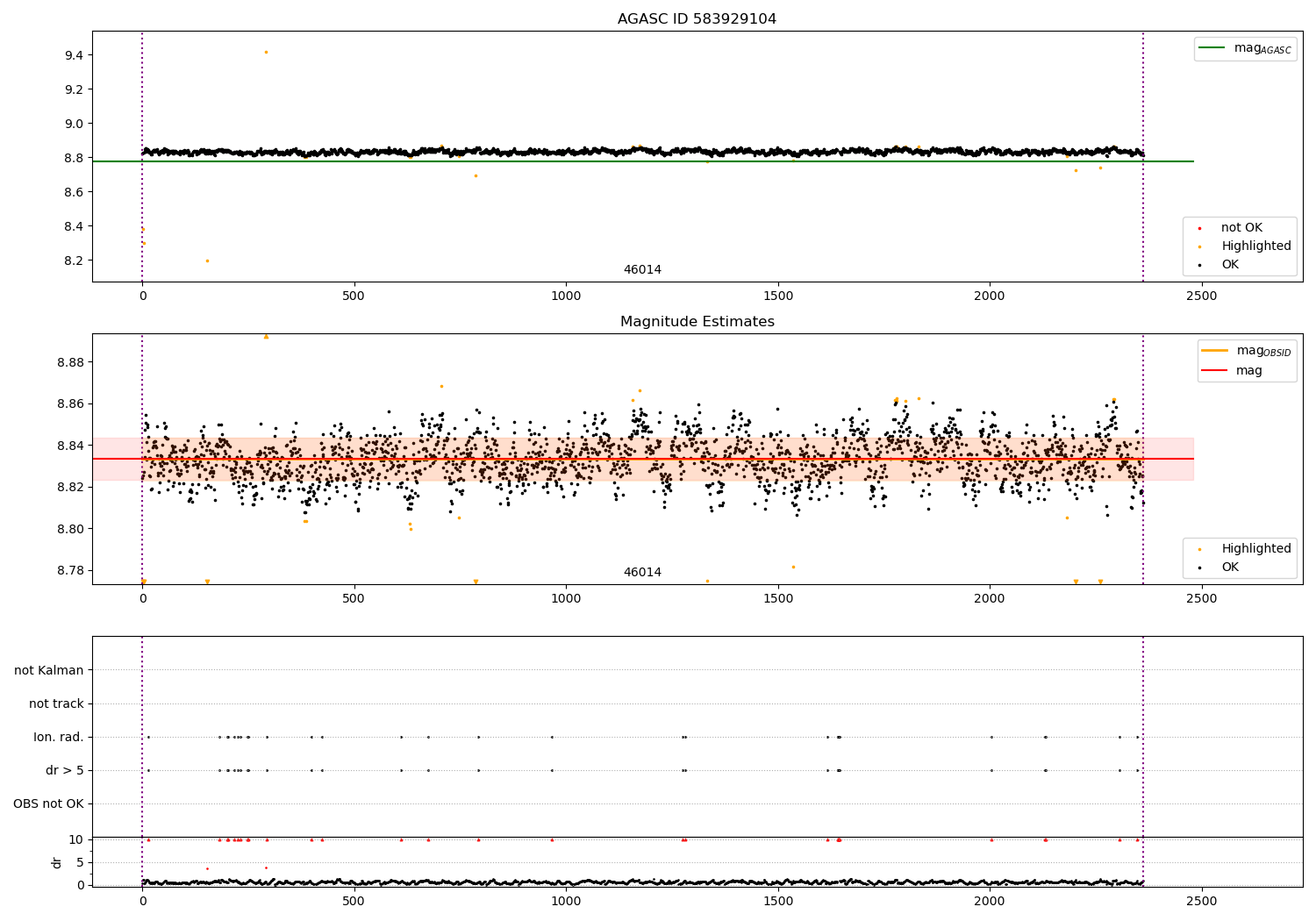Screen dimensions: 1316x921
Task: Click the 9.4 y-axis tick label
Action: pos(74,55)
